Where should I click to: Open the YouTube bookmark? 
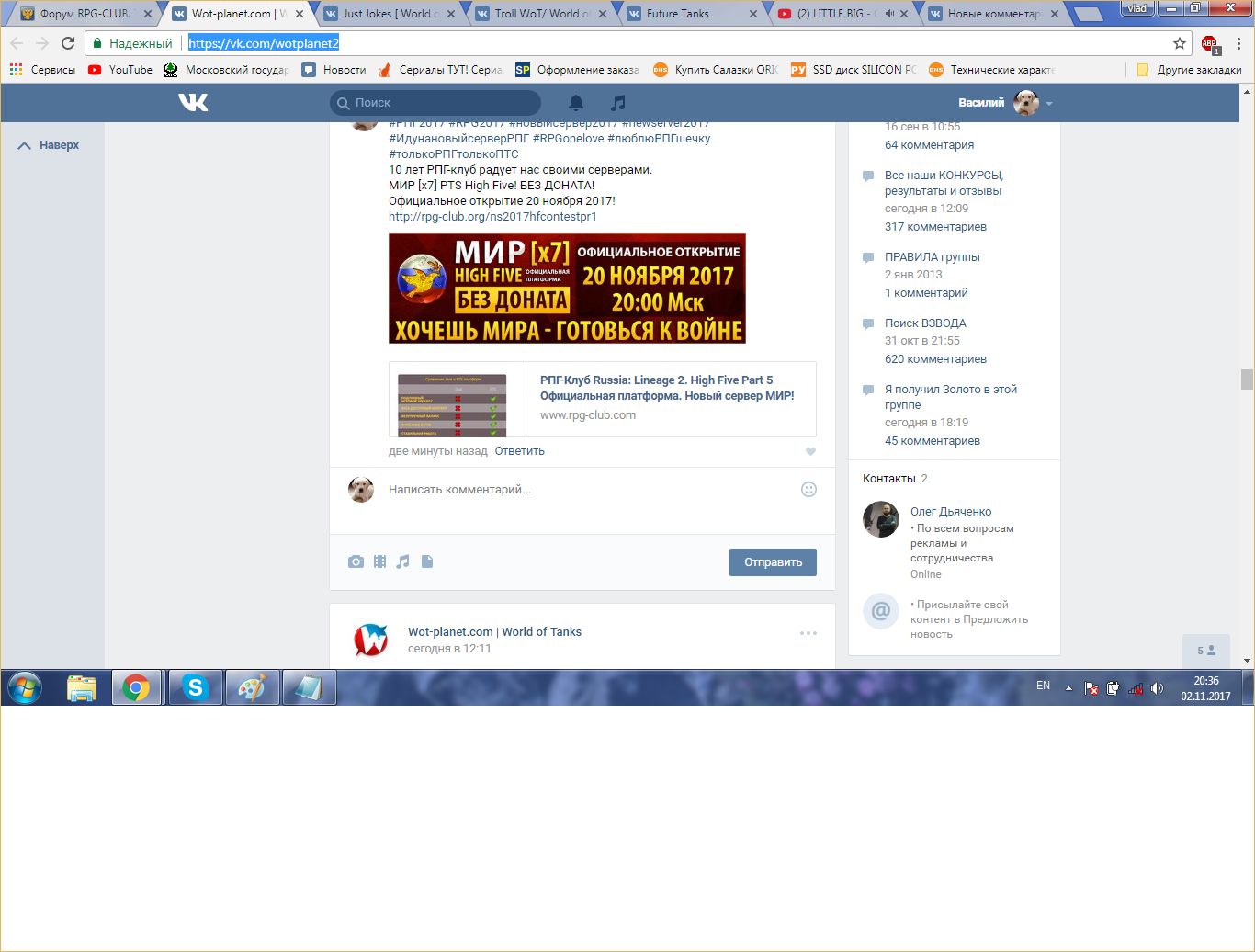pos(120,70)
